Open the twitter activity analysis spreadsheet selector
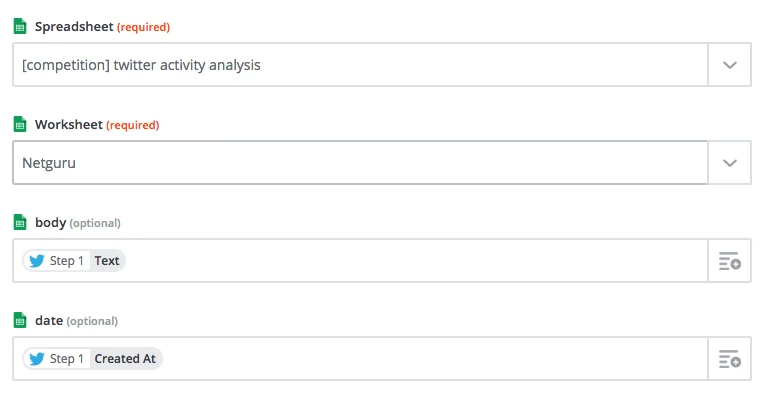The height and width of the screenshot is (398, 765). tap(360, 65)
